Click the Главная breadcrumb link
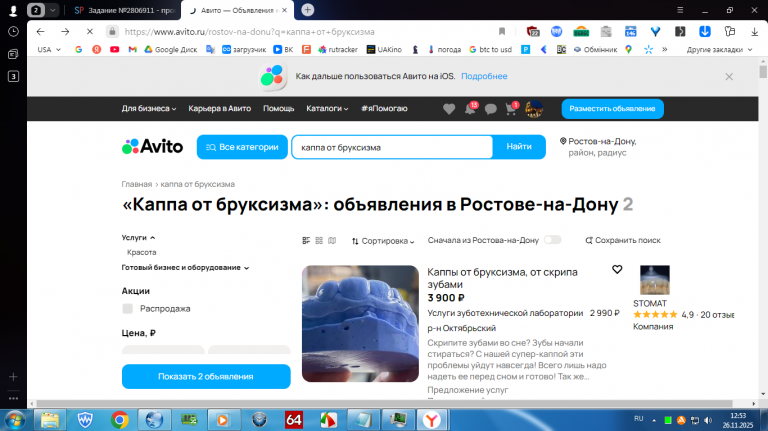The height and width of the screenshot is (431, 768). click(x=137, y=184)
